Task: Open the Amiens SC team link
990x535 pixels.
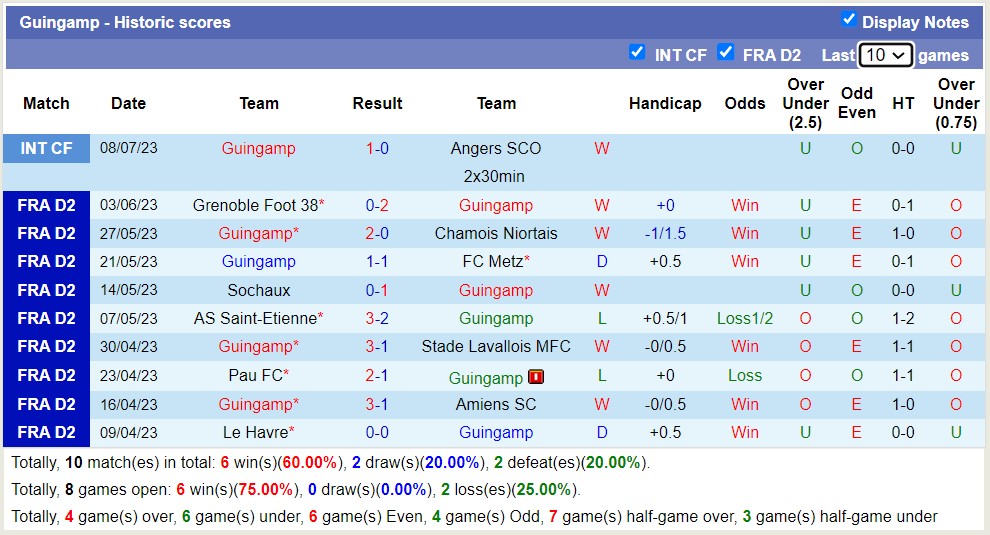Action: pos(496,404)
